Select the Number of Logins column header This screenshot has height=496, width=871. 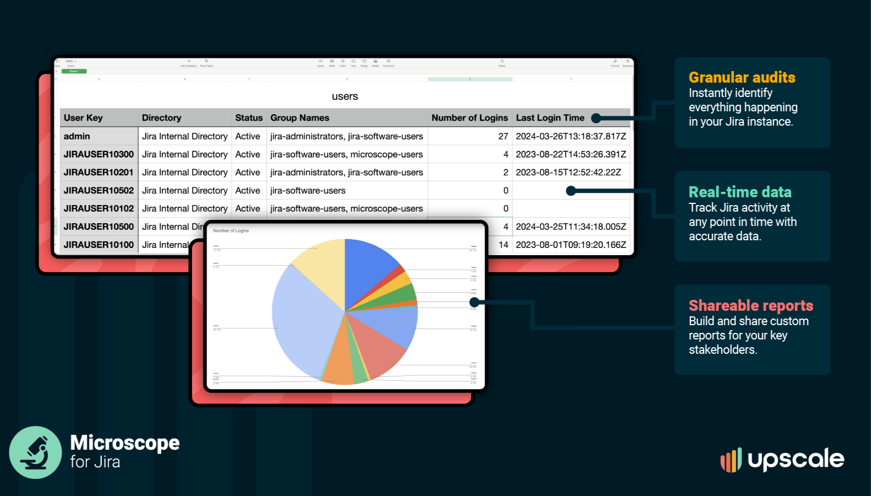pyautogui.click(x=470, y=118)
